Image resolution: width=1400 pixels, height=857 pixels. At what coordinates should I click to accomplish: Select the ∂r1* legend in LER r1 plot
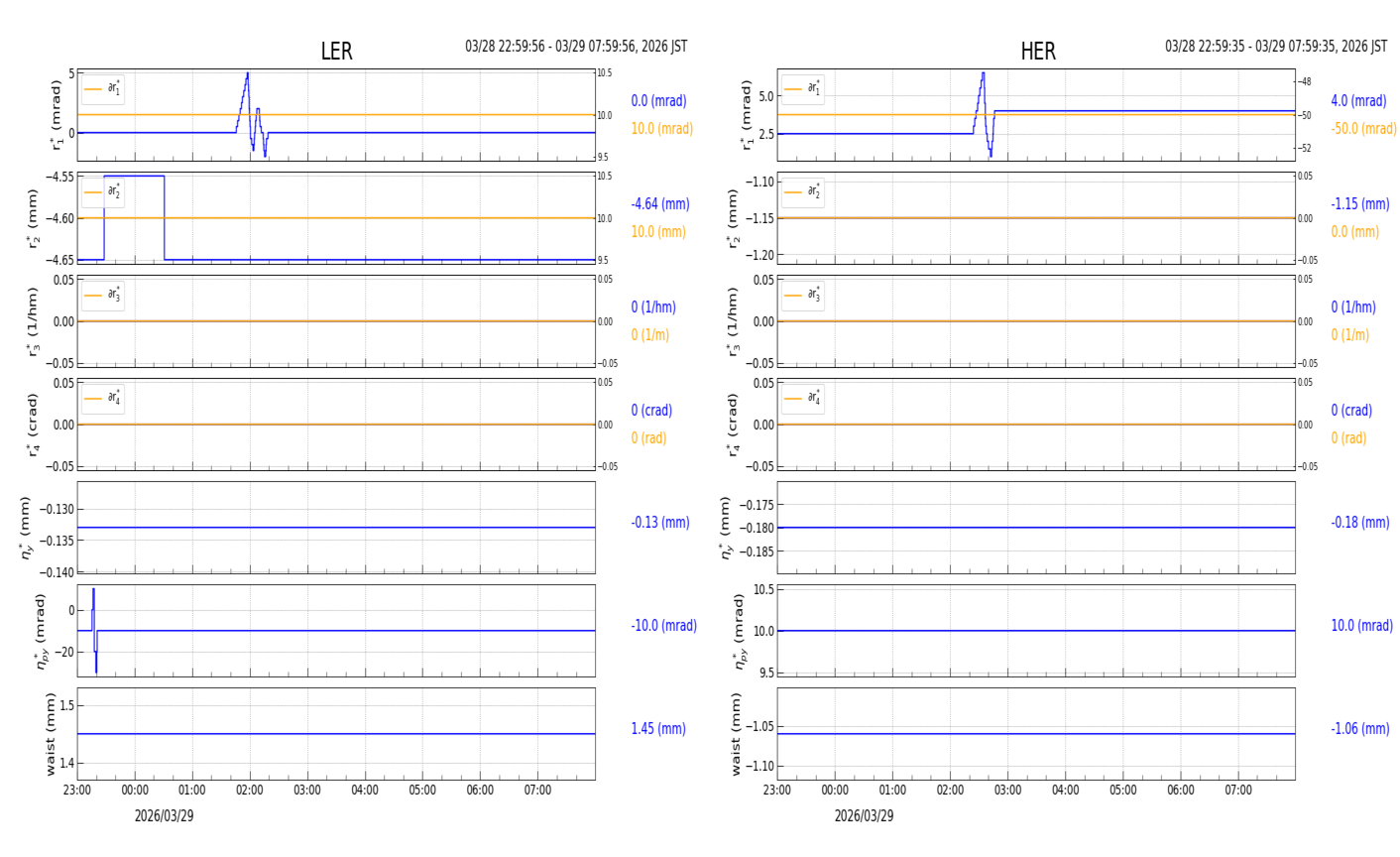coord(103,89)
